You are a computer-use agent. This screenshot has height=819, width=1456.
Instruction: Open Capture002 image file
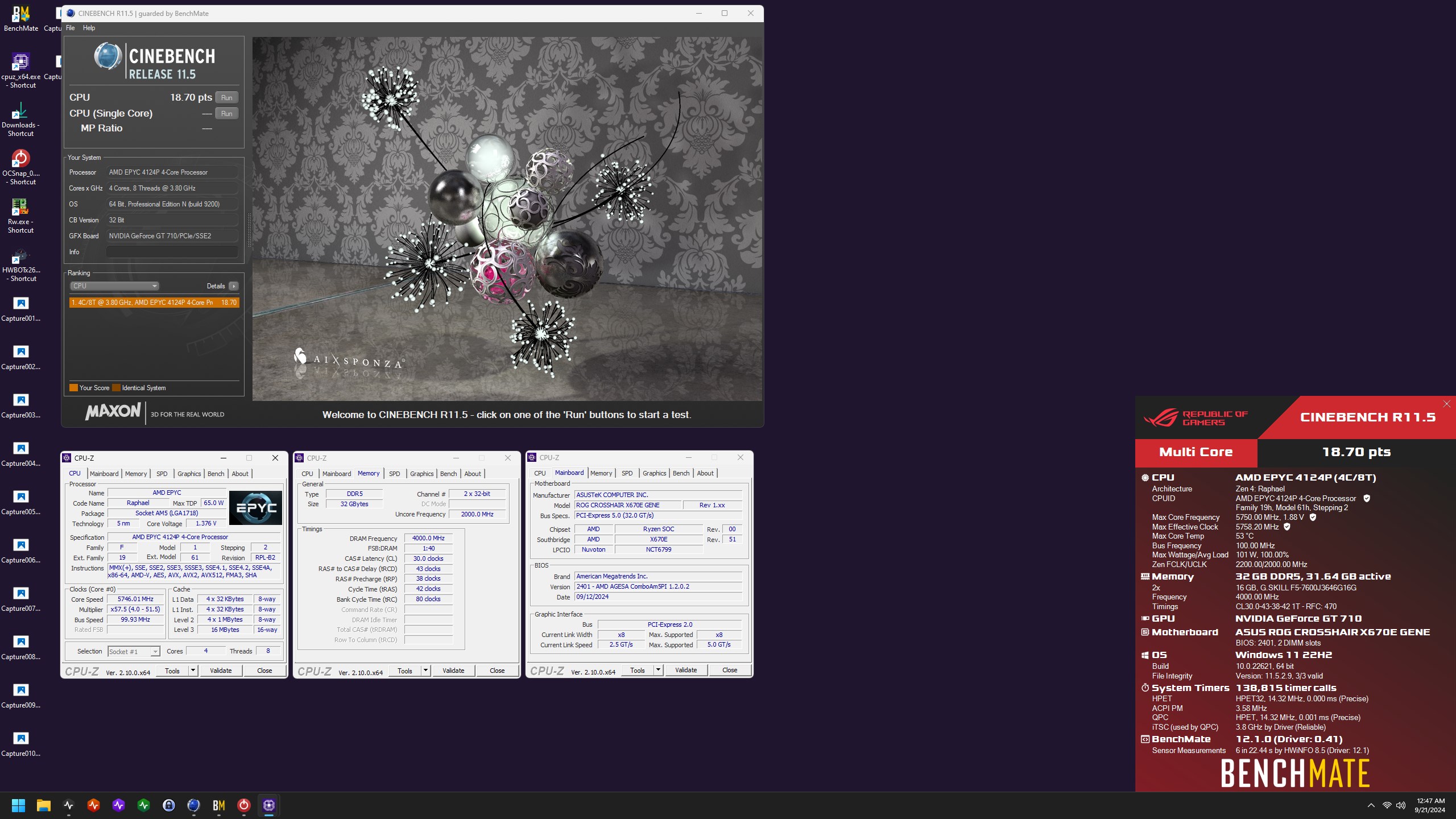[x=20, y=358]
